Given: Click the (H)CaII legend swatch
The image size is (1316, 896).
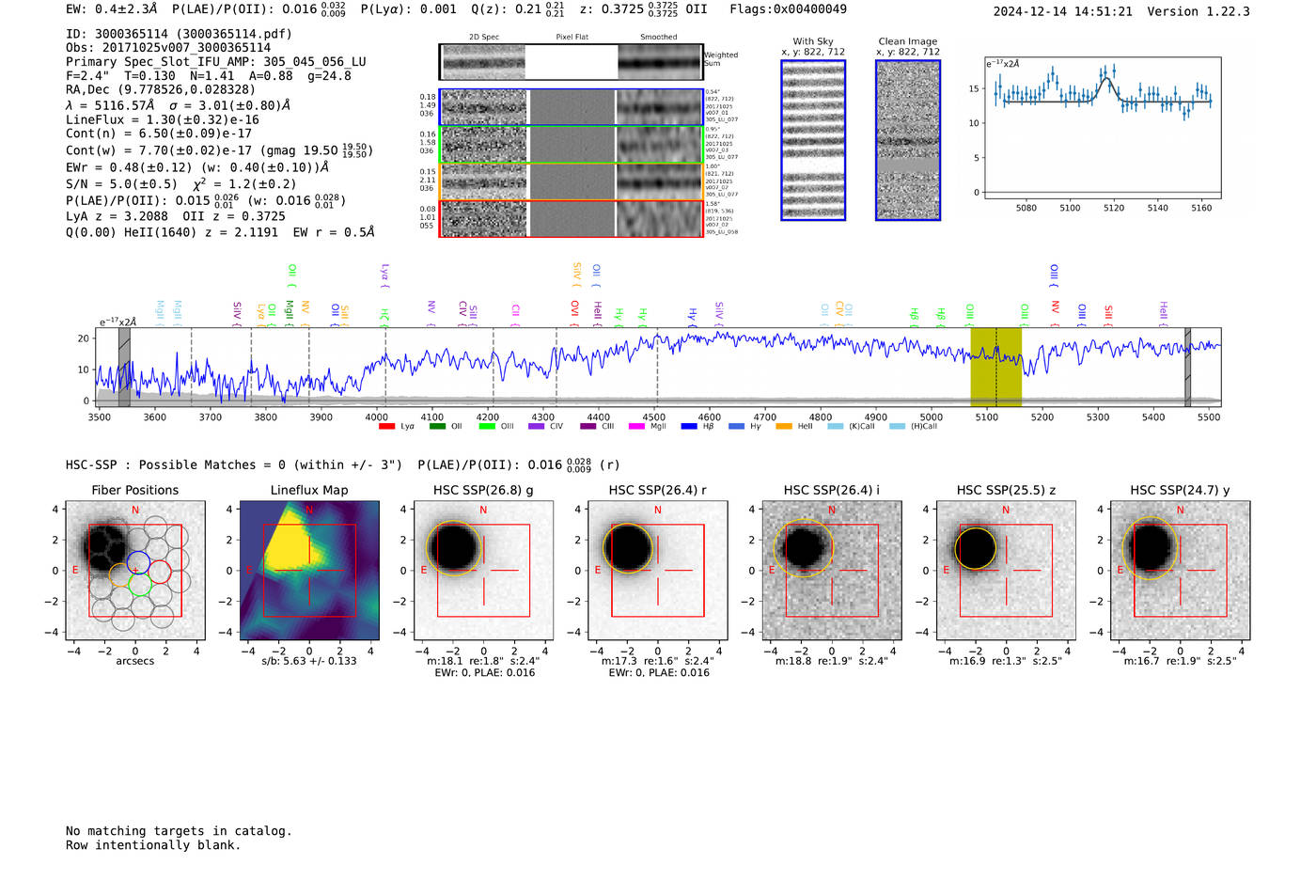Looking at the screenshot, I should (x=897, y=427).
